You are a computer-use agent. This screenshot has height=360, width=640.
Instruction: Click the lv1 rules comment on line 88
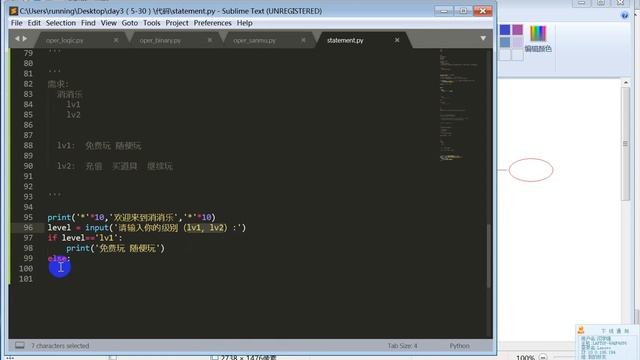tap(99, 145)
